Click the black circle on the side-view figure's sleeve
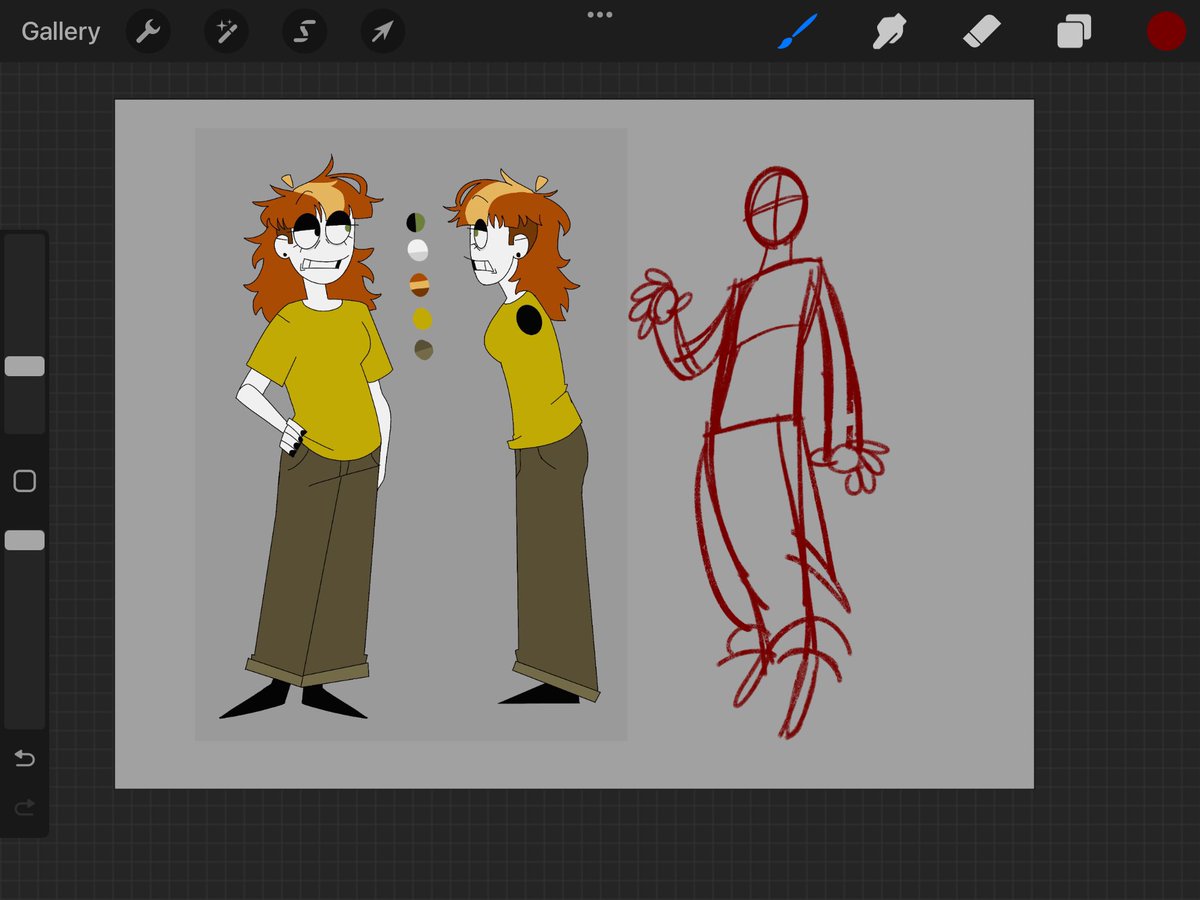The image size is (1200, 900). click(529, 320)
